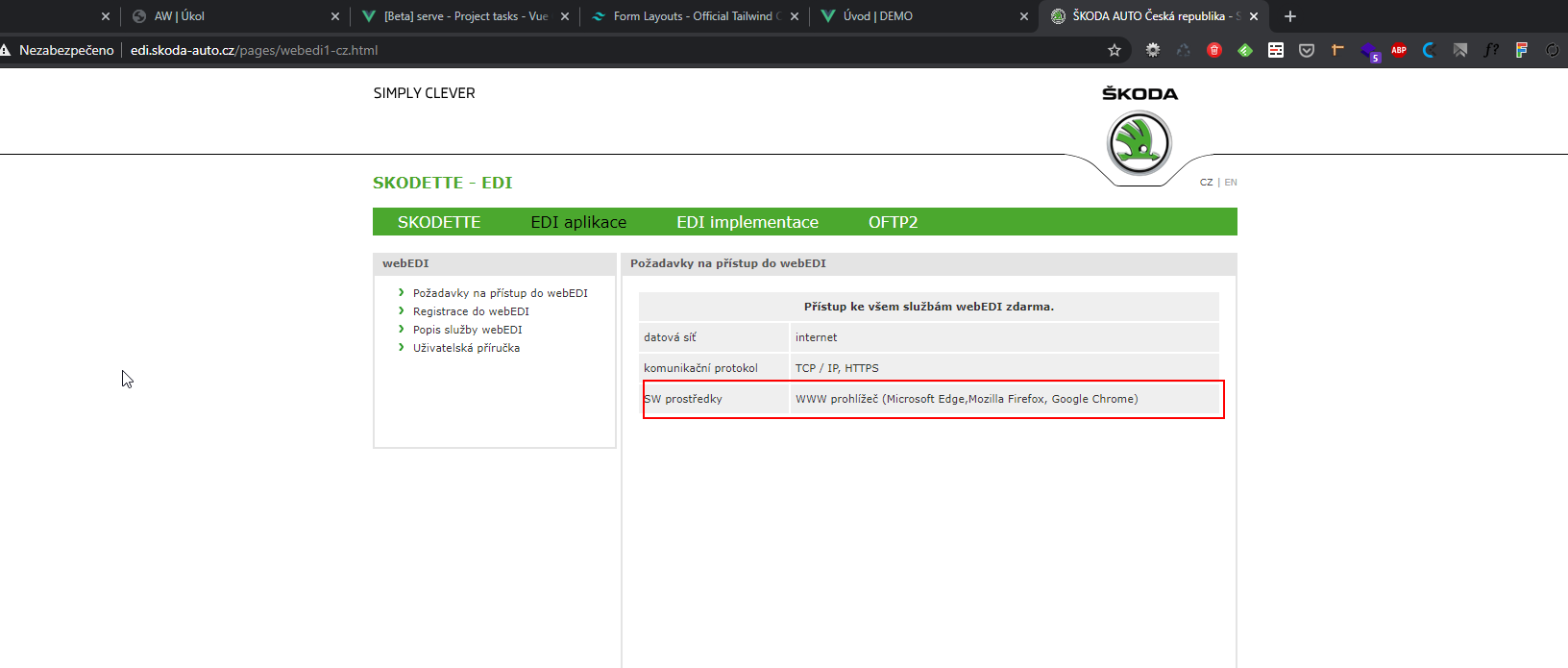The image size is (1568, 668).
Task: Click the circular sync arrows extension icon
Action: (x=1553, y=50)
